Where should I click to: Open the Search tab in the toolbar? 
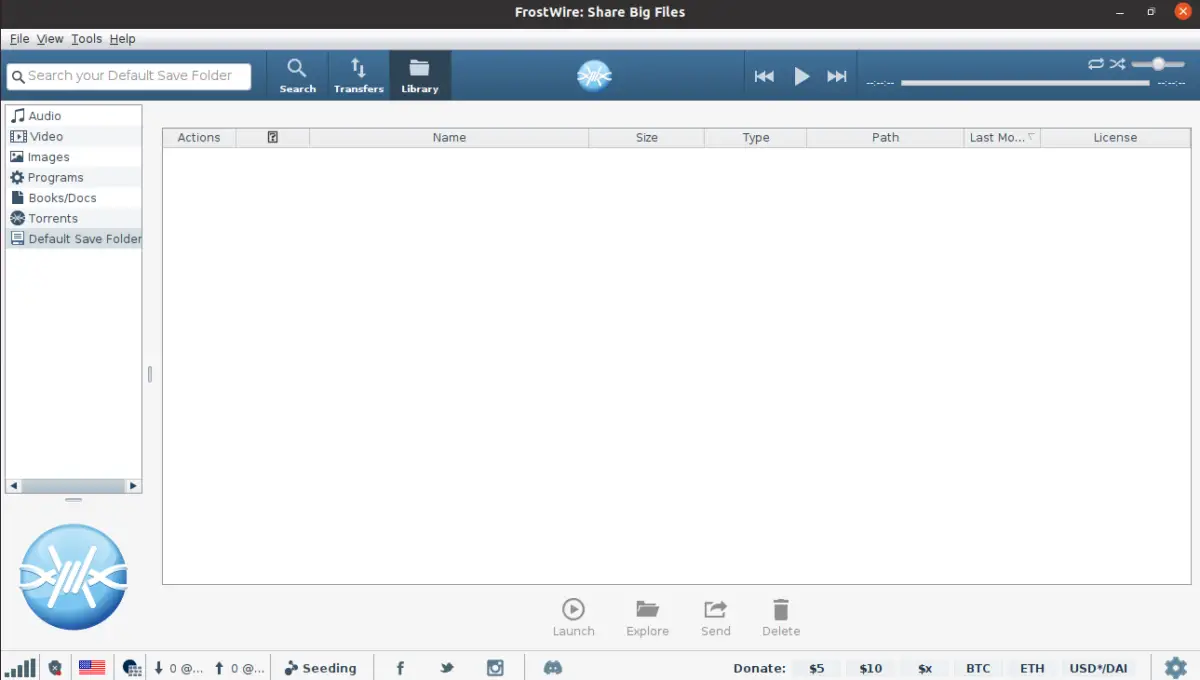coord(297,76)
